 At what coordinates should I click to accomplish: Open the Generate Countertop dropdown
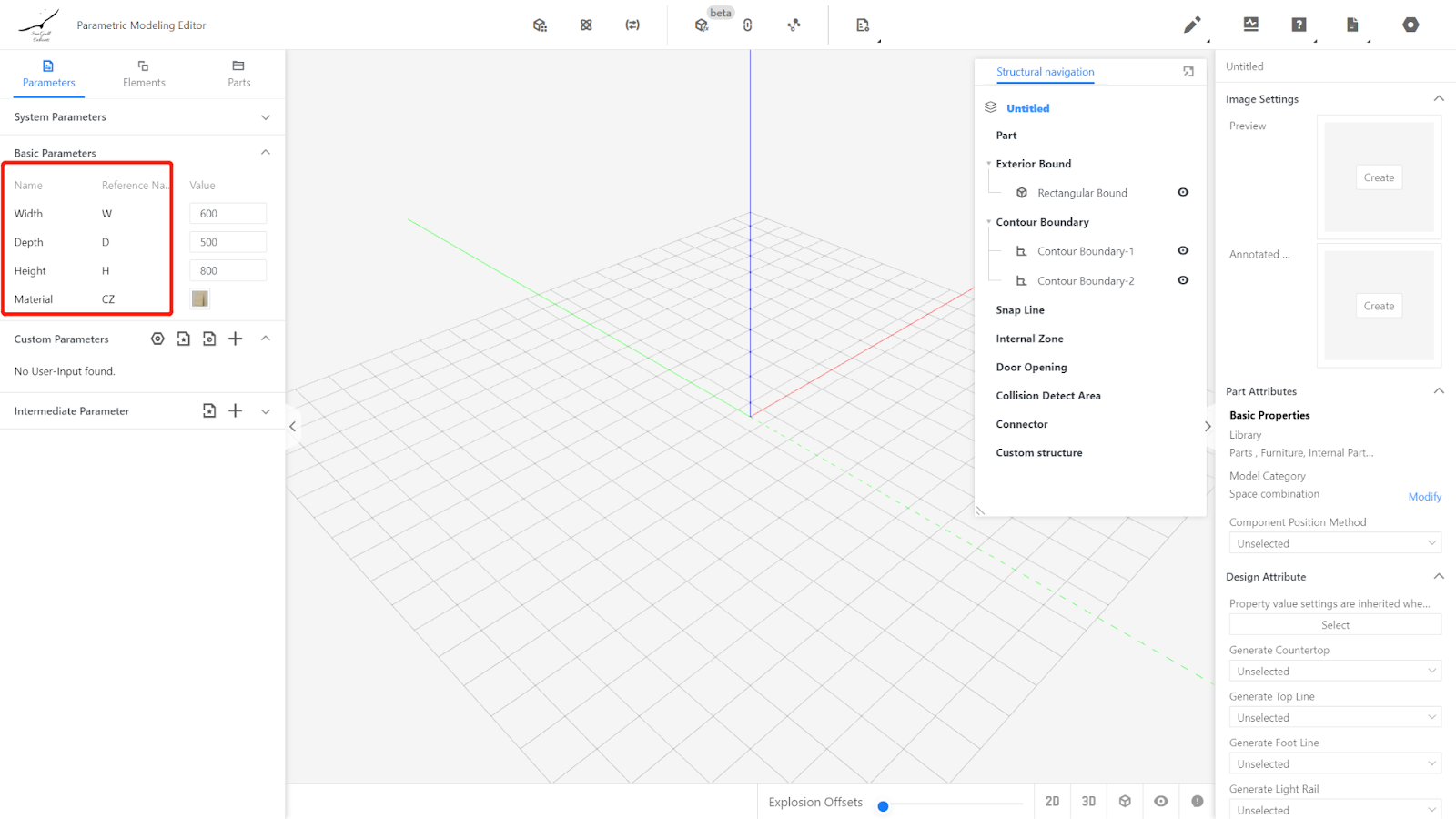pos(1335,672)
